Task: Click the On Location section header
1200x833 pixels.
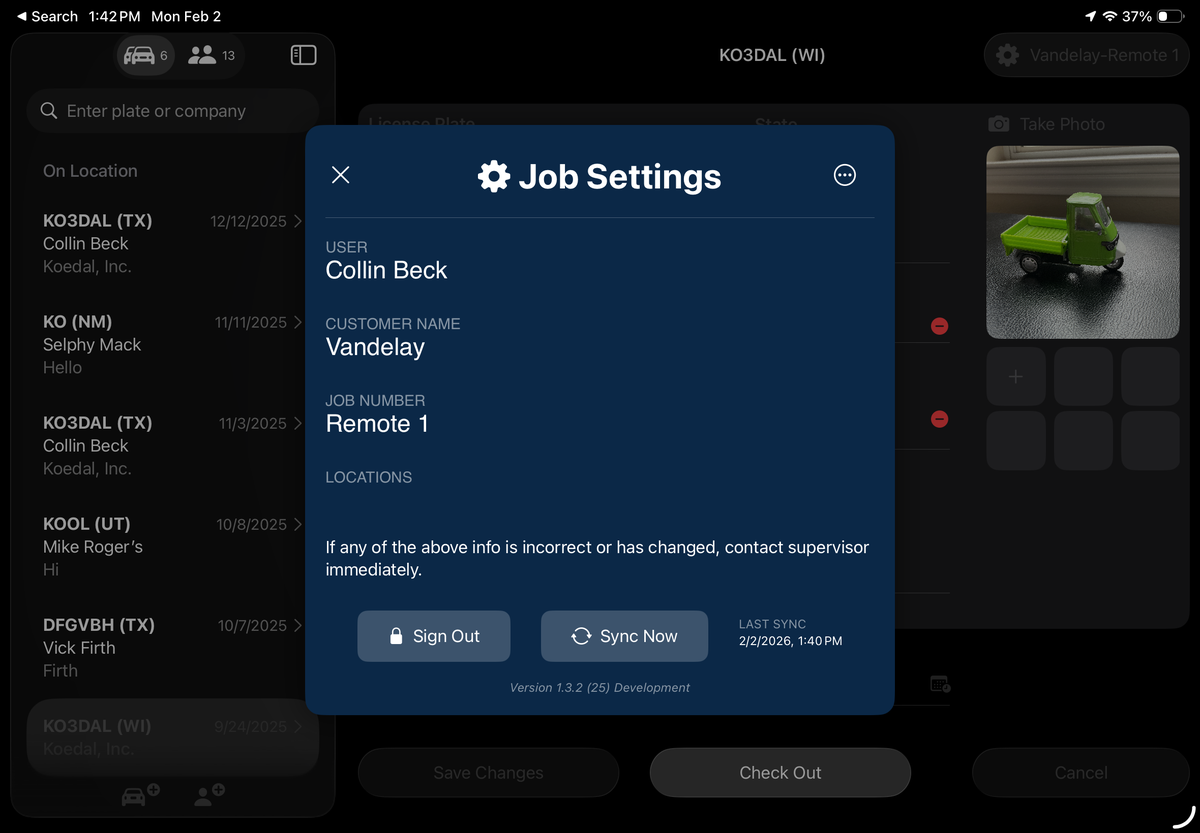Action: click(90, 171)
